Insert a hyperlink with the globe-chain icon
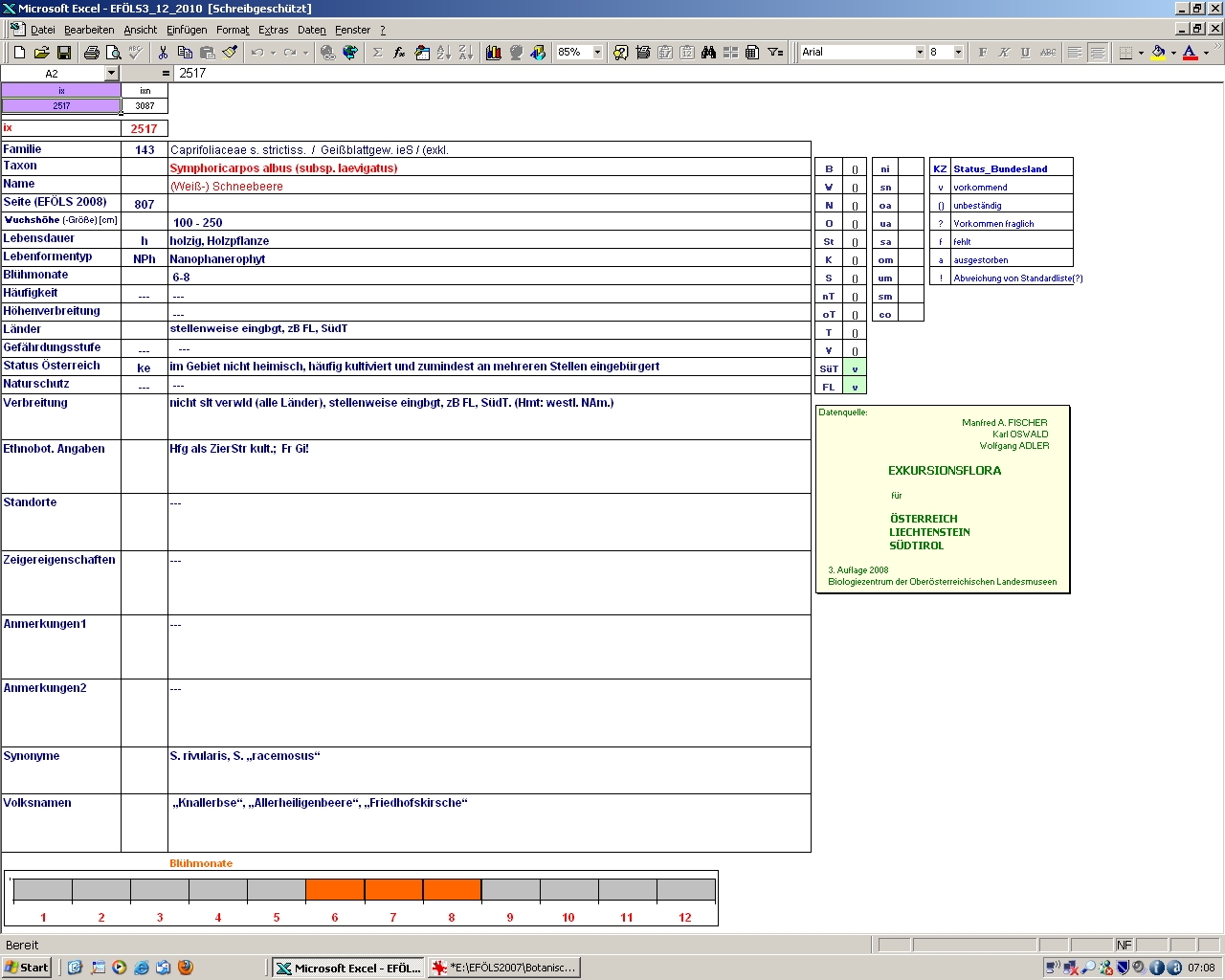The height and width of the screenshot is (980, 1225). 327,53
